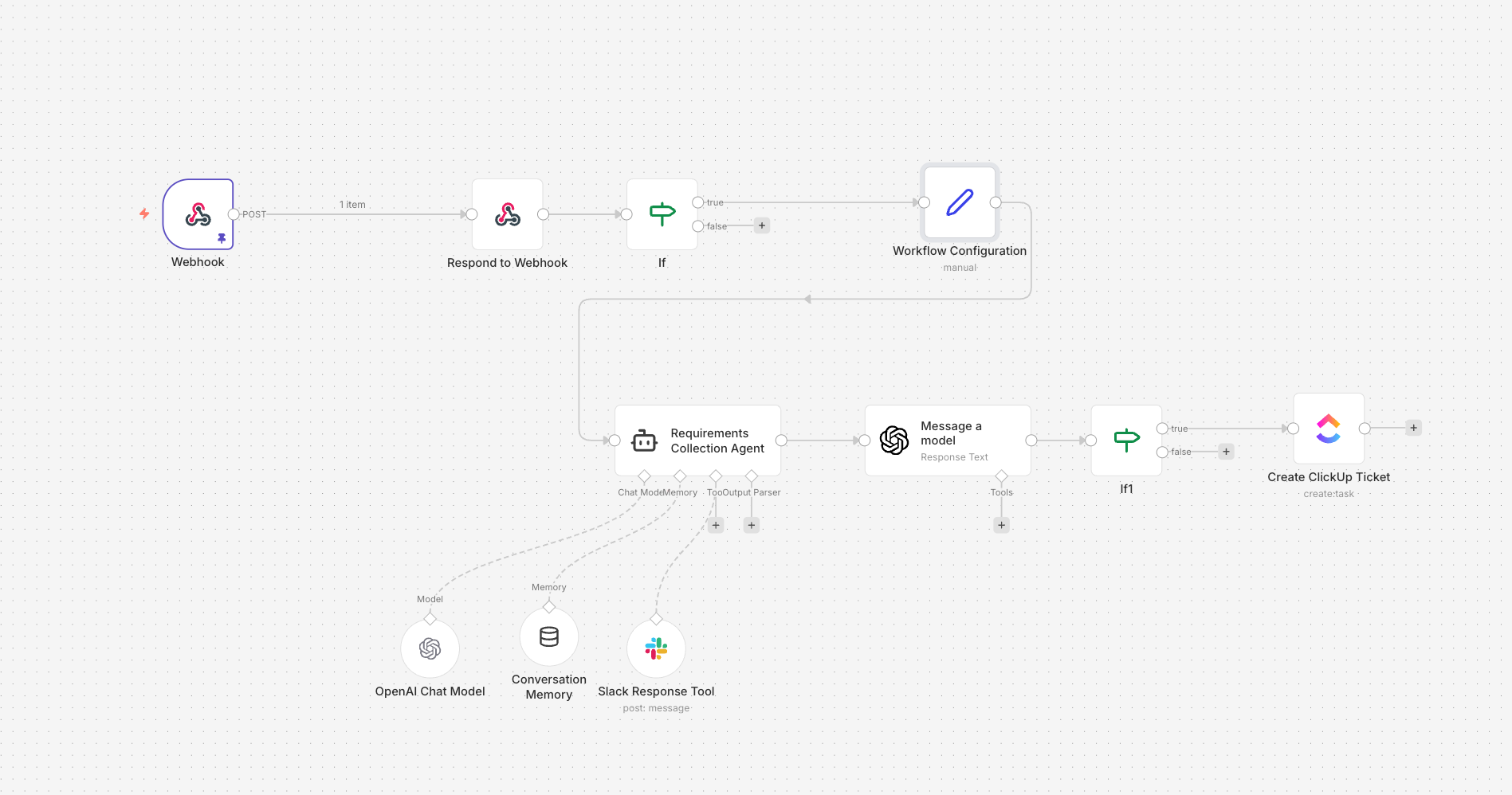The image size is (1512, 795).
Task: Add node after Create ClickUp Ticket
Action: (1414, 428)
